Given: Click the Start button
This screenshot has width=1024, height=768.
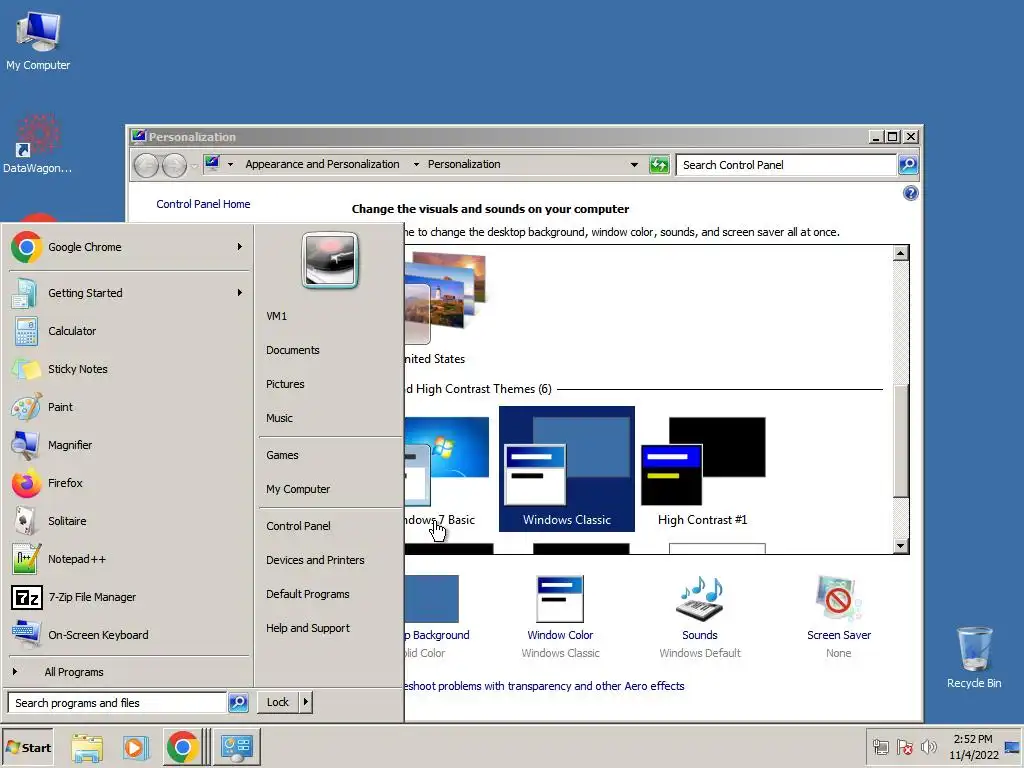Looking at the screenshot, I should (x=28, y=747).
